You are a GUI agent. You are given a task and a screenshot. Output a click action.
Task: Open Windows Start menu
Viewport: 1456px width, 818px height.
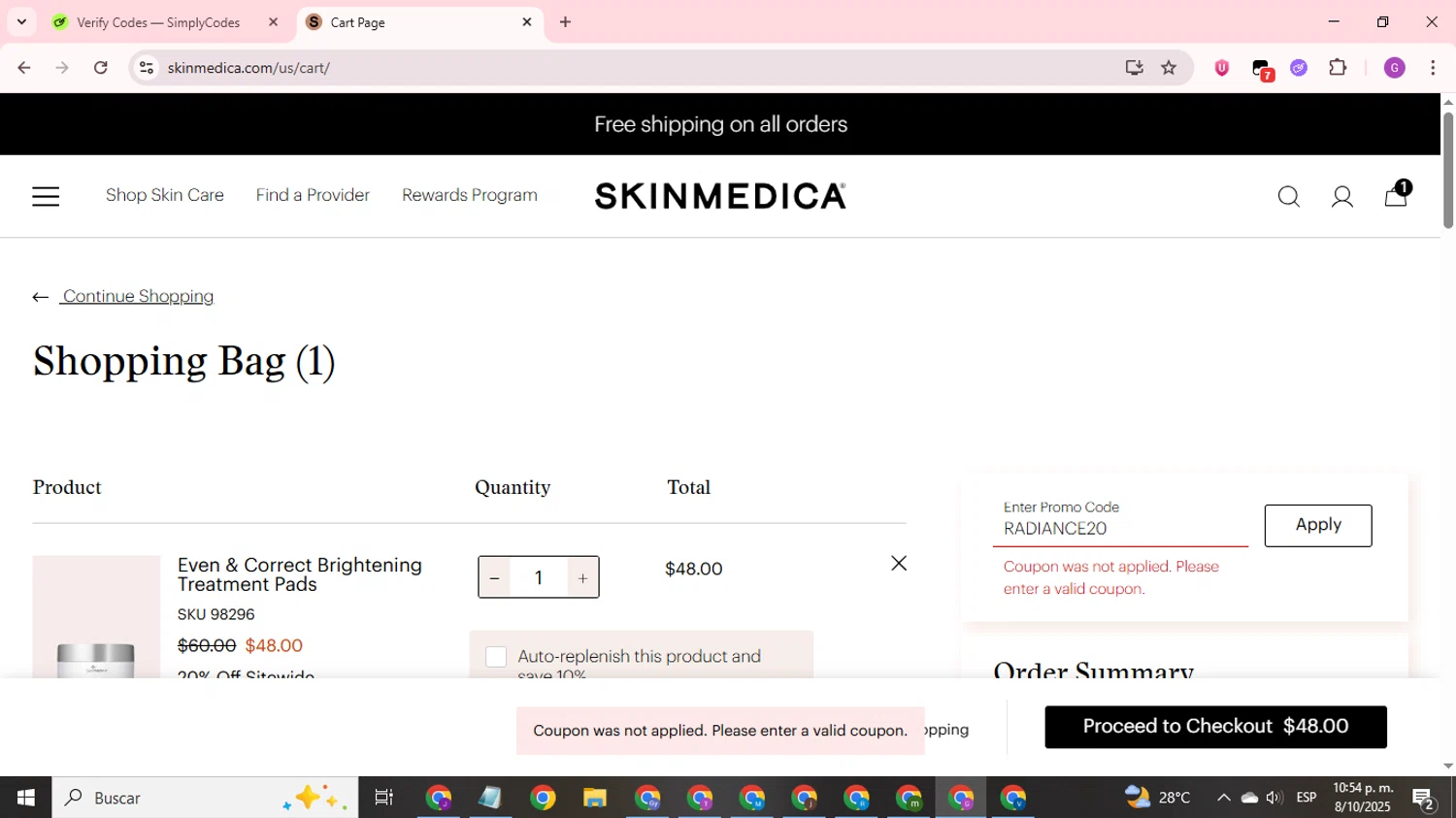coord(26,798)
